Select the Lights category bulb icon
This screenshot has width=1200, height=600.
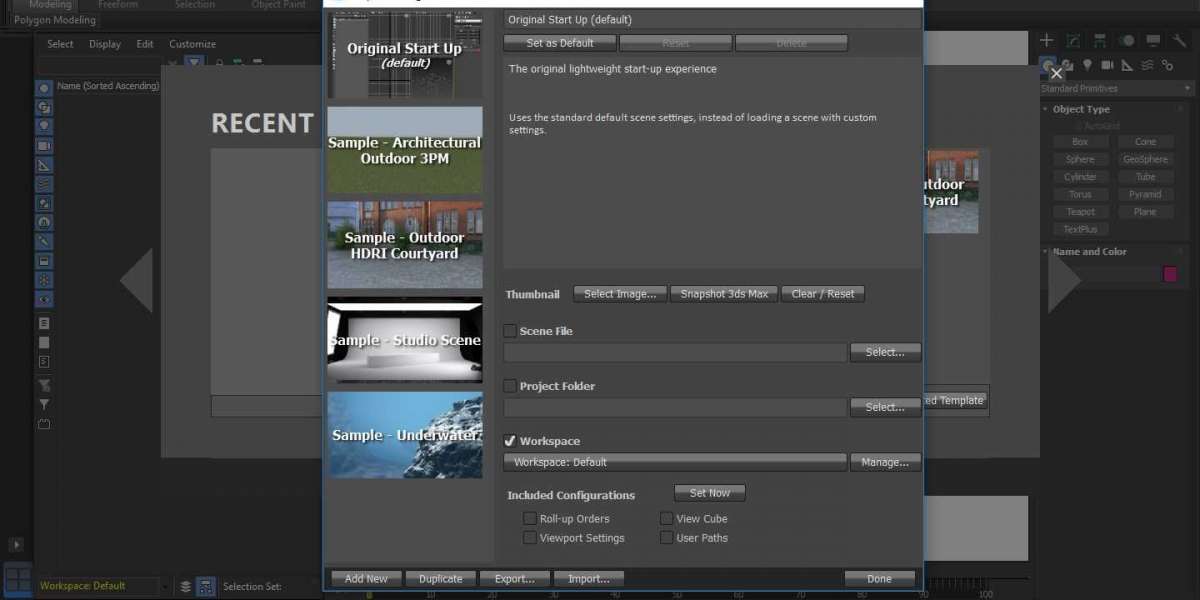(1087, 65)
